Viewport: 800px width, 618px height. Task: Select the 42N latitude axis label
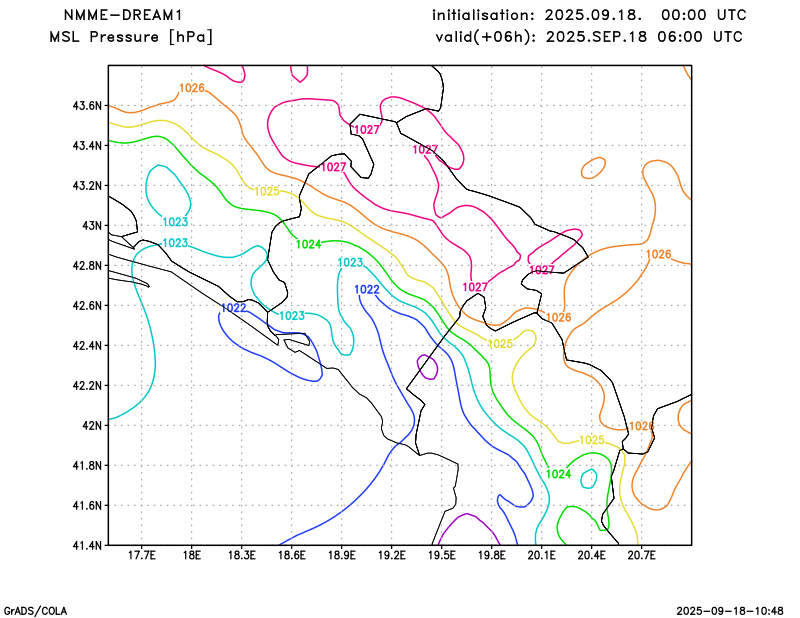point(92,425)
